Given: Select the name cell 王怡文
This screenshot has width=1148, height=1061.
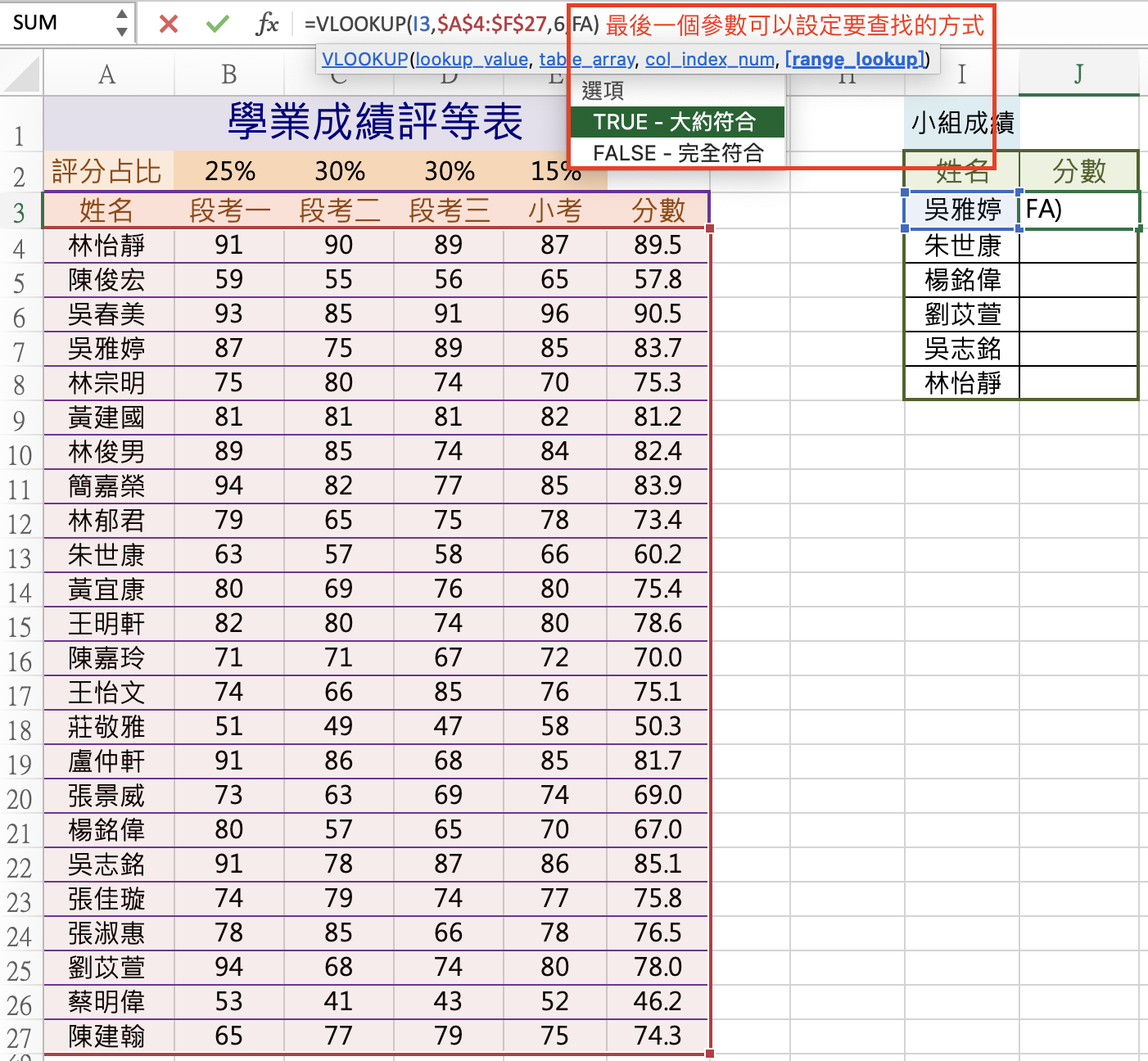Looking at the screenshot, I should pos(107,693).
